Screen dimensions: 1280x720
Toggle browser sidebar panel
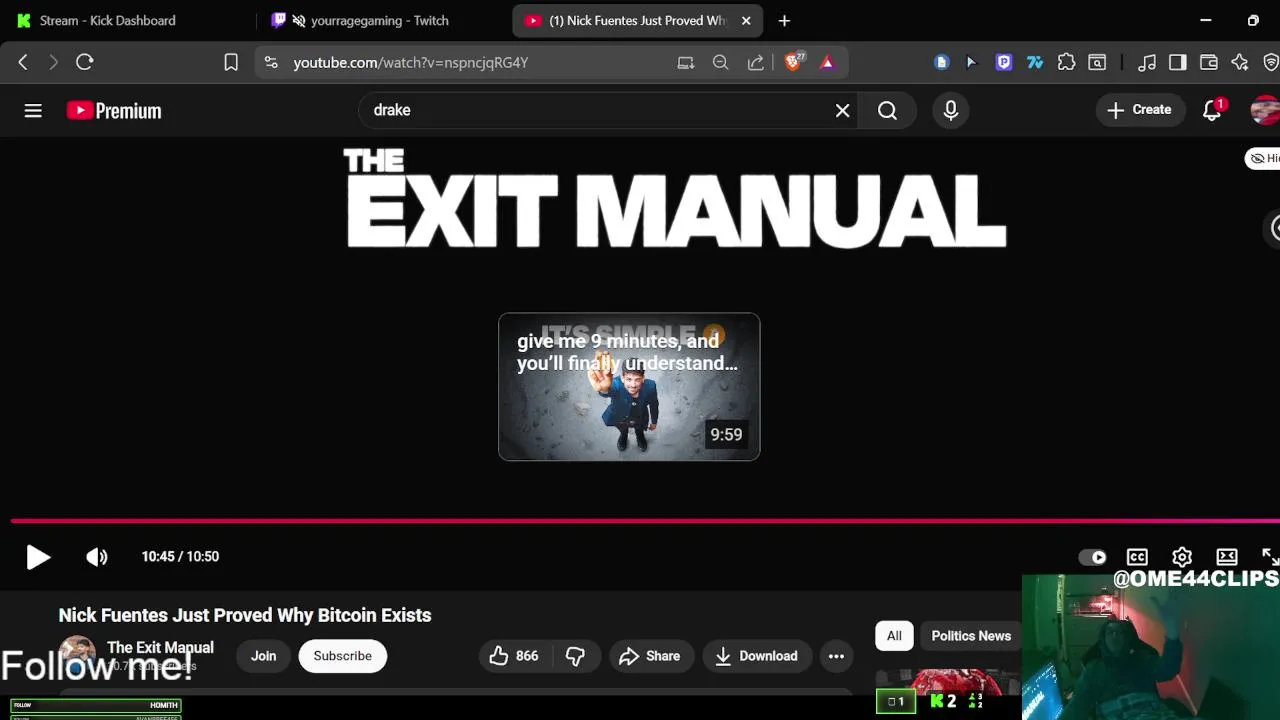pos(1178,62)
